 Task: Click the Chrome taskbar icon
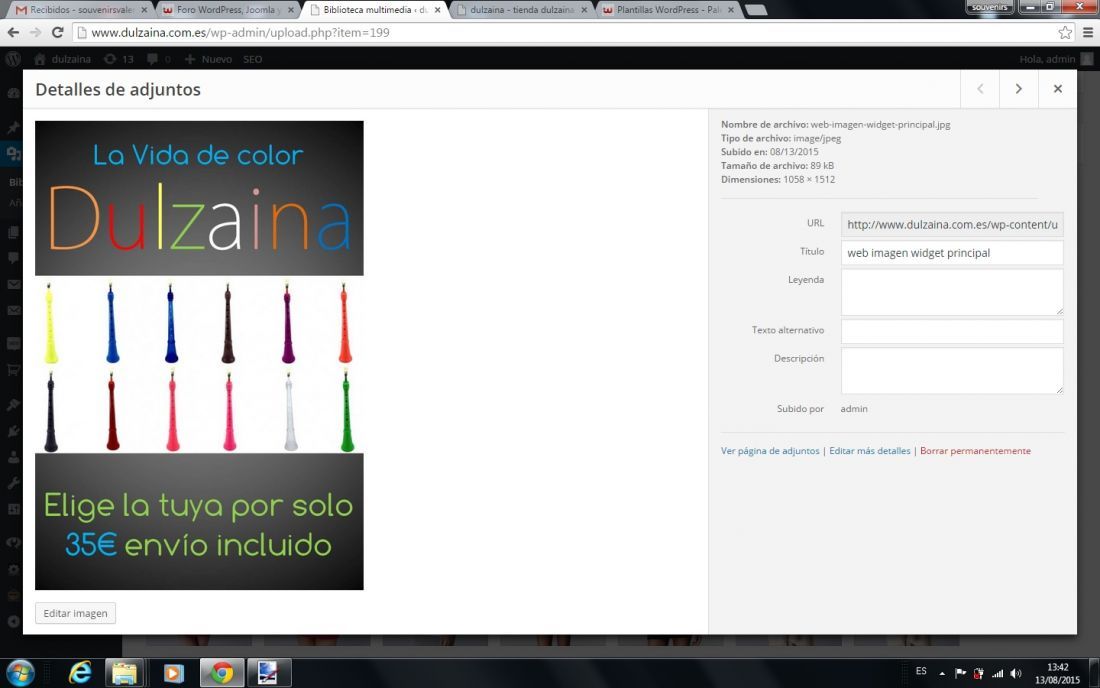(x=222, y=673)
